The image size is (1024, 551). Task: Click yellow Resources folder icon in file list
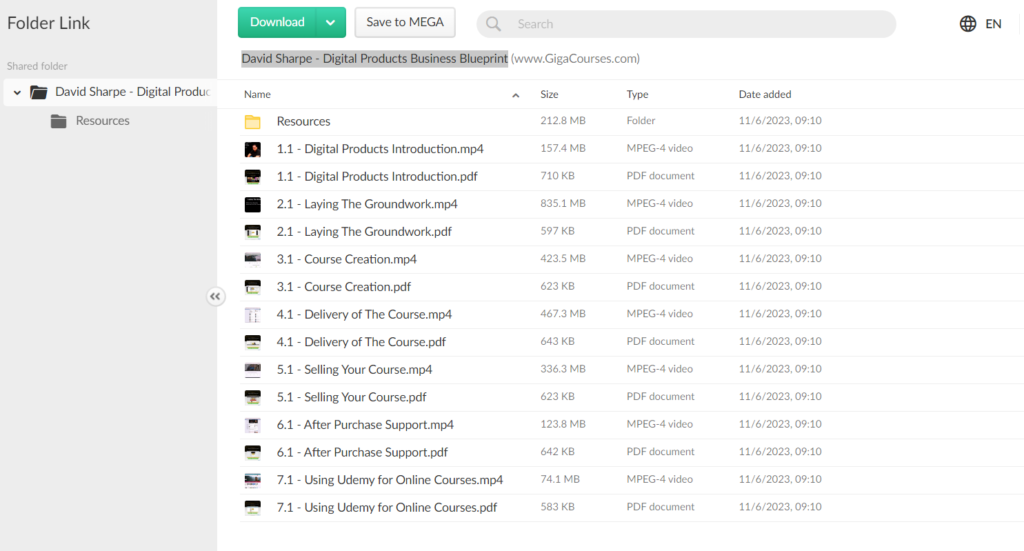[x=253, y=121]
